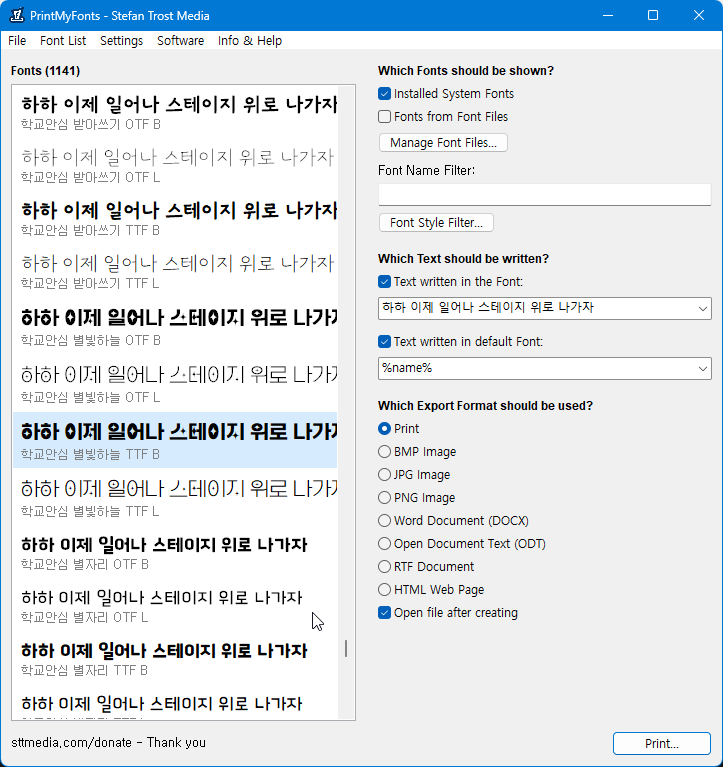Uncheck Installed System Fonts checkbox
Viewport: 723px width, 767px height.
[384, 93]
